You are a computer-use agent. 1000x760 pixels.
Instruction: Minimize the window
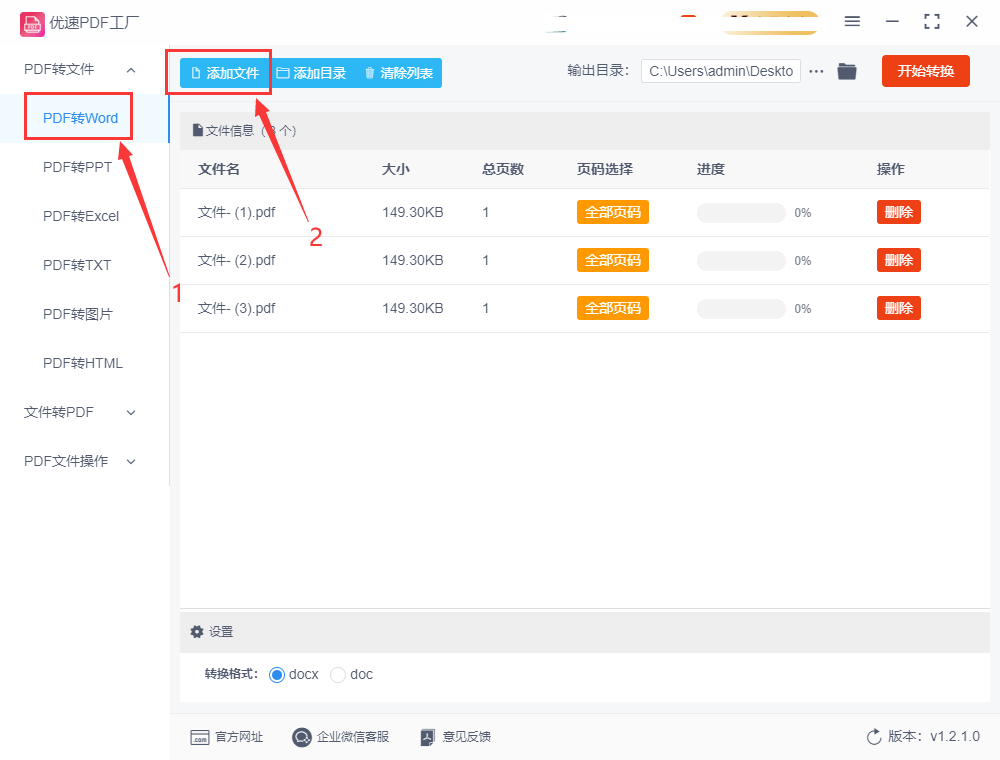click(892, 22)
